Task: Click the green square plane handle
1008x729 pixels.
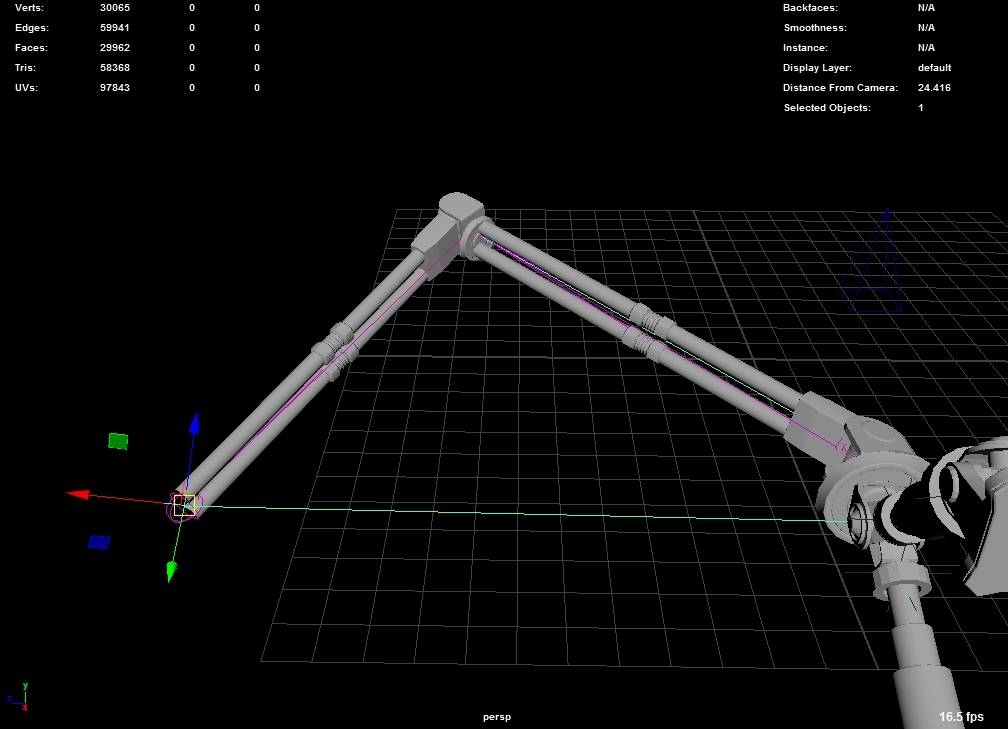Action: (x=118, y=440)
